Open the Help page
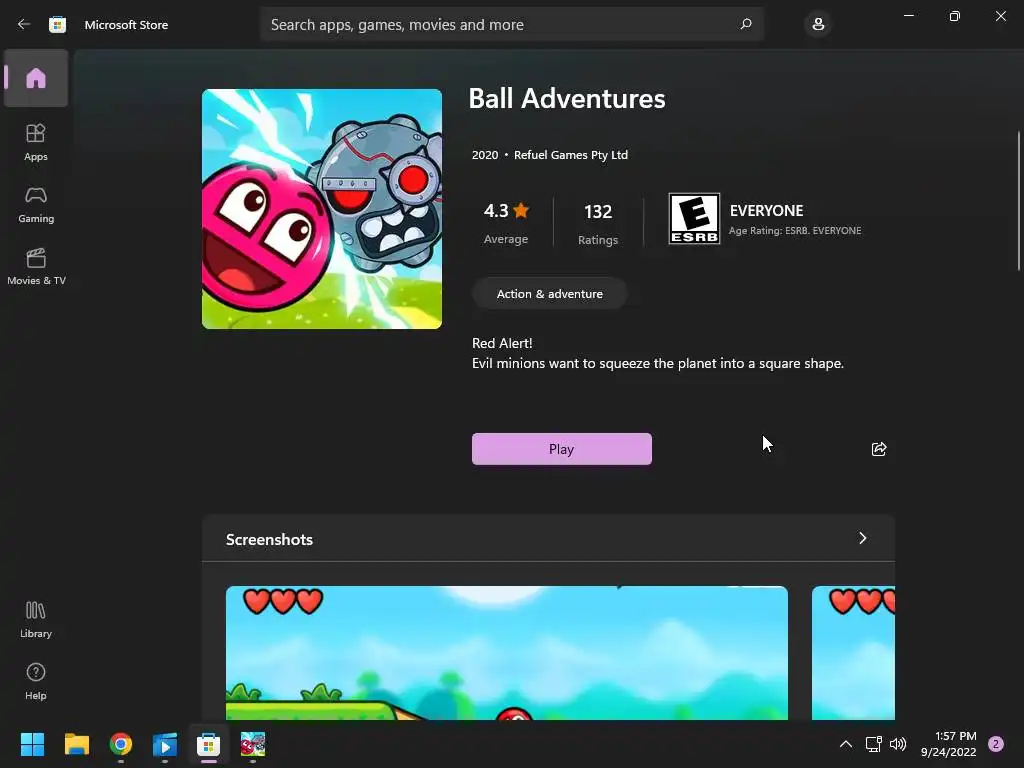The height and width of the screenshot is (768, 1024). click(36, 681)
